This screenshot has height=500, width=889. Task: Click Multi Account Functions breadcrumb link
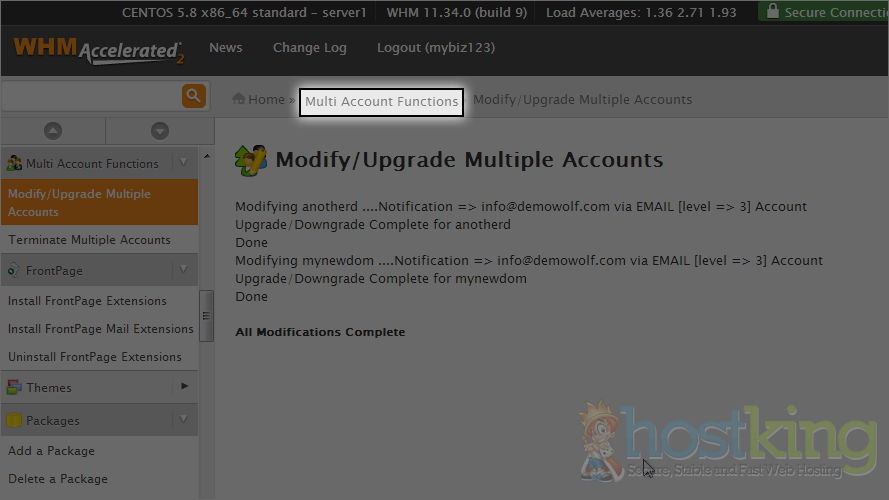381,100
